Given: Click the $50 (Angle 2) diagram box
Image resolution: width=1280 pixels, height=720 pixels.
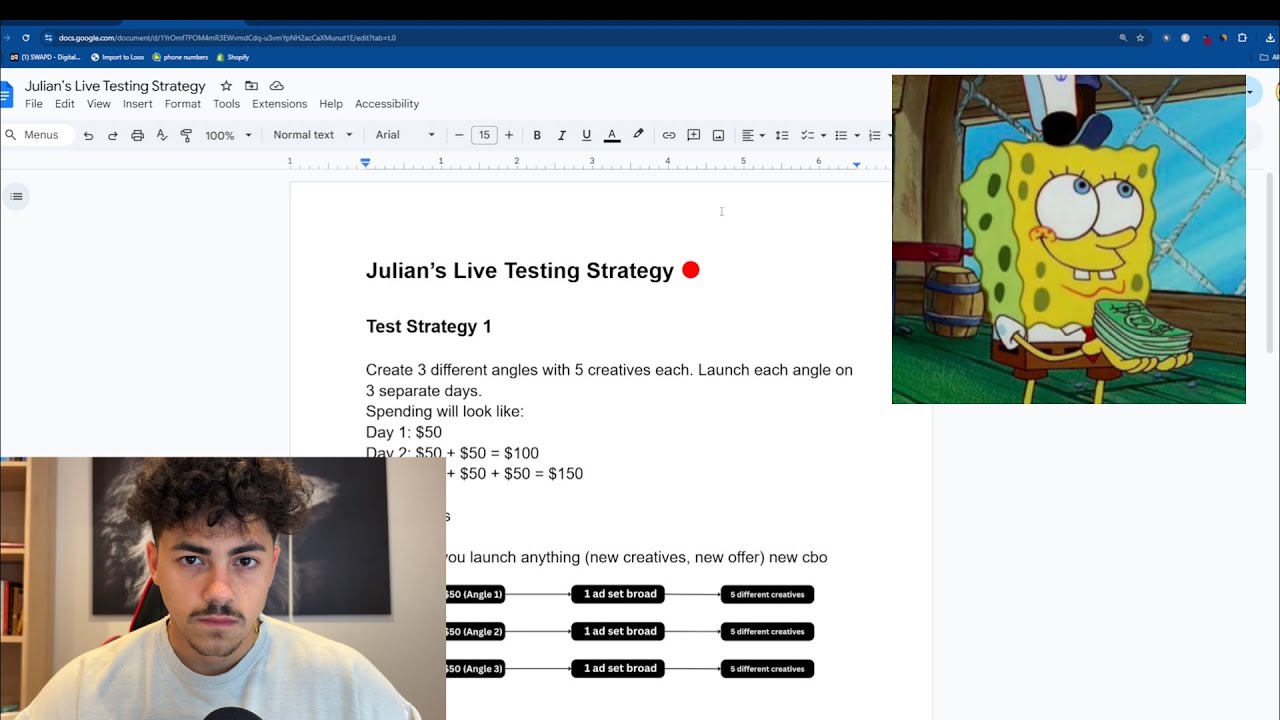Looking at the screenshot, I should pos(475,631).
